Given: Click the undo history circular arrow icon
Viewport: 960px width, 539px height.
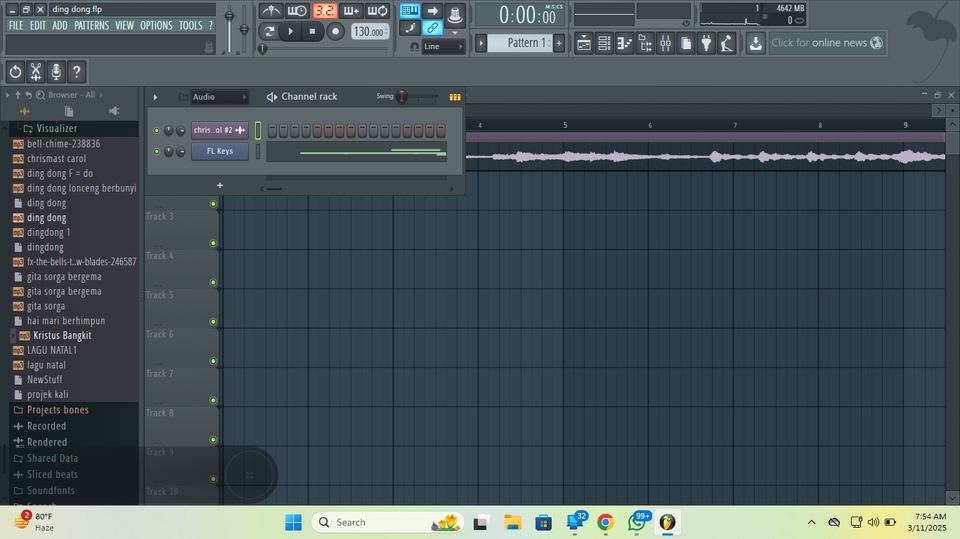Looking at the screenshot, I should [15, 72].
